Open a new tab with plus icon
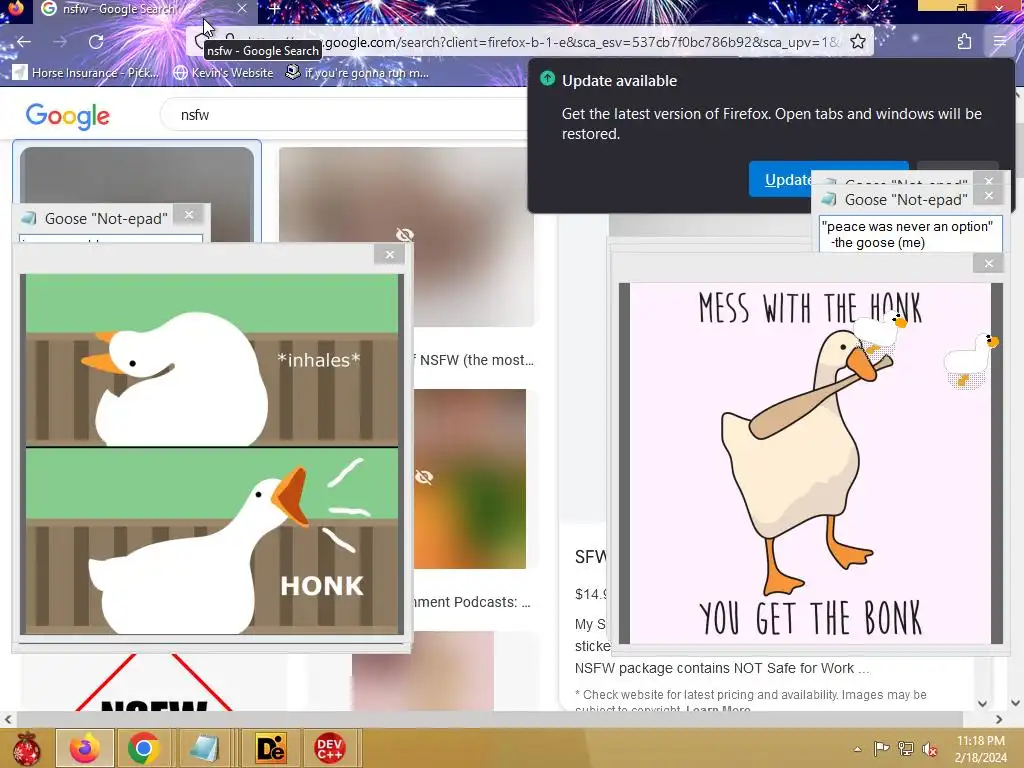The width and height of the screenshot is (1024, 768). point(275,9)
